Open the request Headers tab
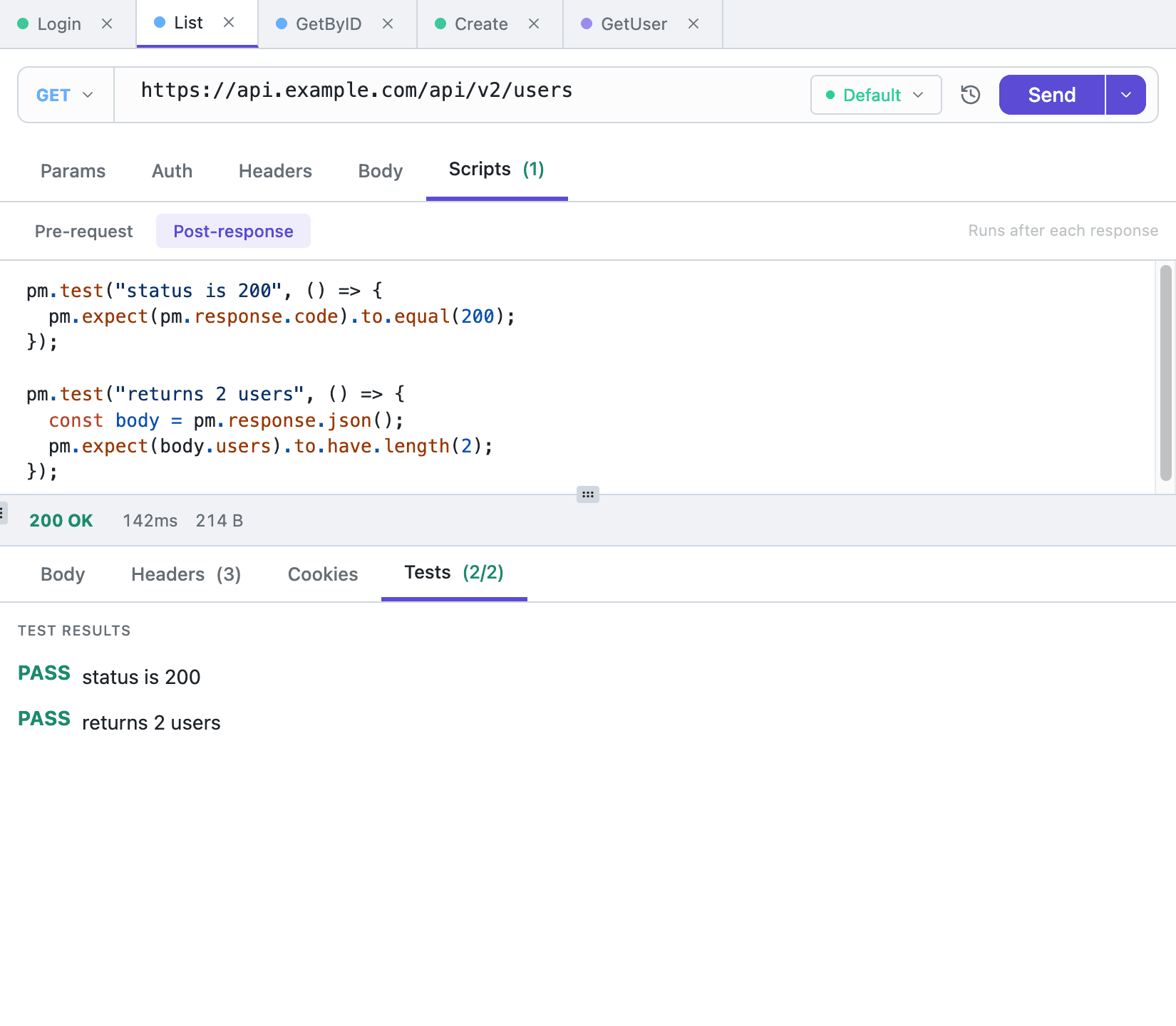 (x=275, y=171)
